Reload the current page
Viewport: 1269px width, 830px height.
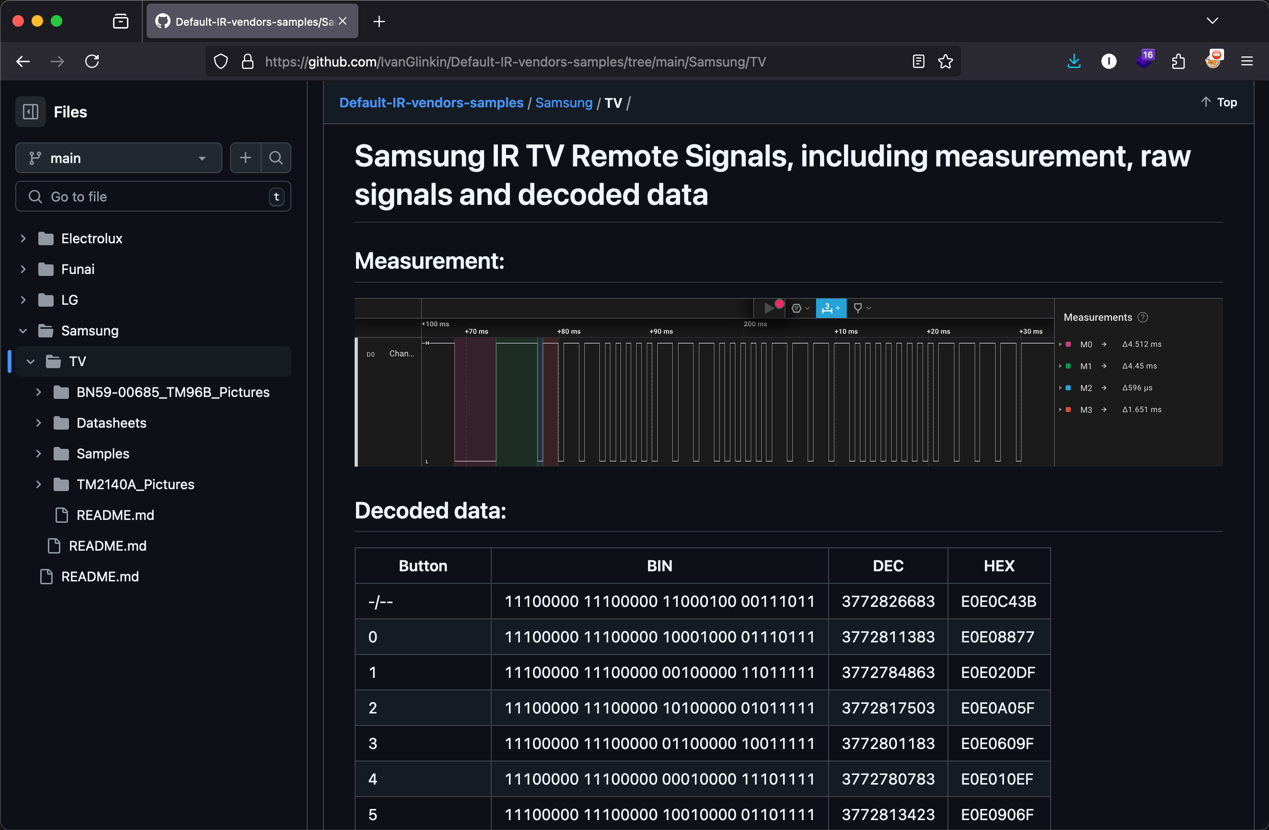(x=92, y=62)
